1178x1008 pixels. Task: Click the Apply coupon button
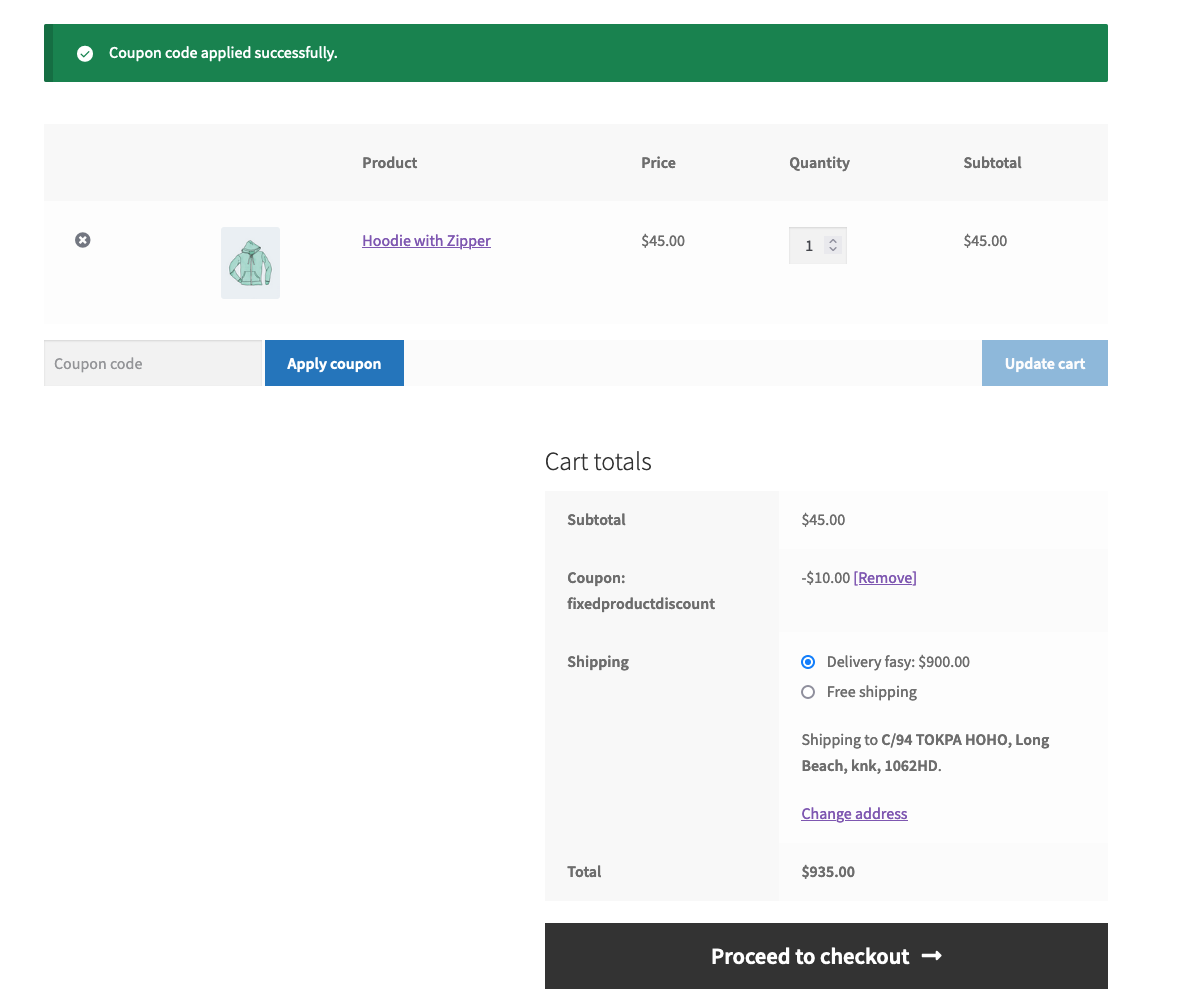tap(334, 363)
